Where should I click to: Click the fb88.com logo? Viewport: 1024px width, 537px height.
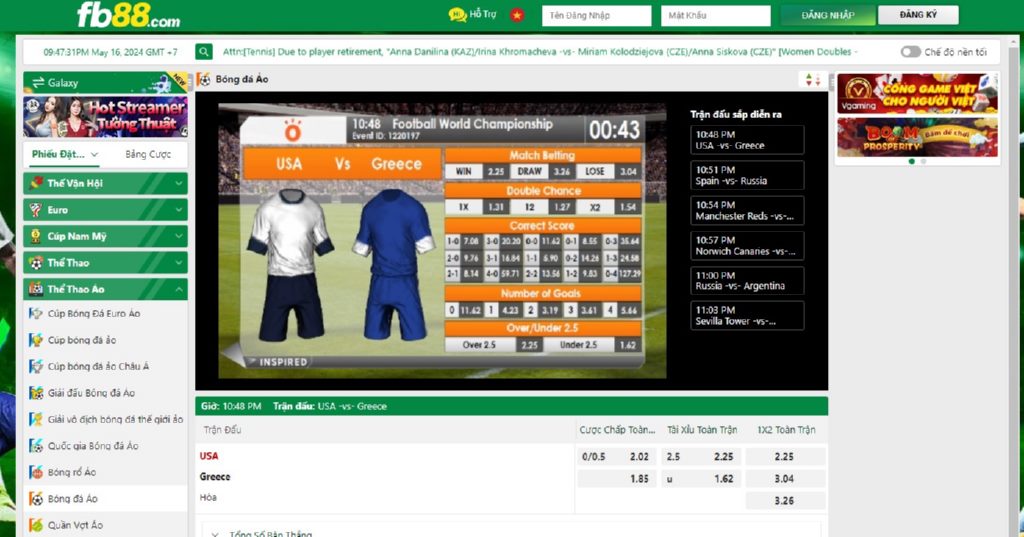tap(128, 15)
